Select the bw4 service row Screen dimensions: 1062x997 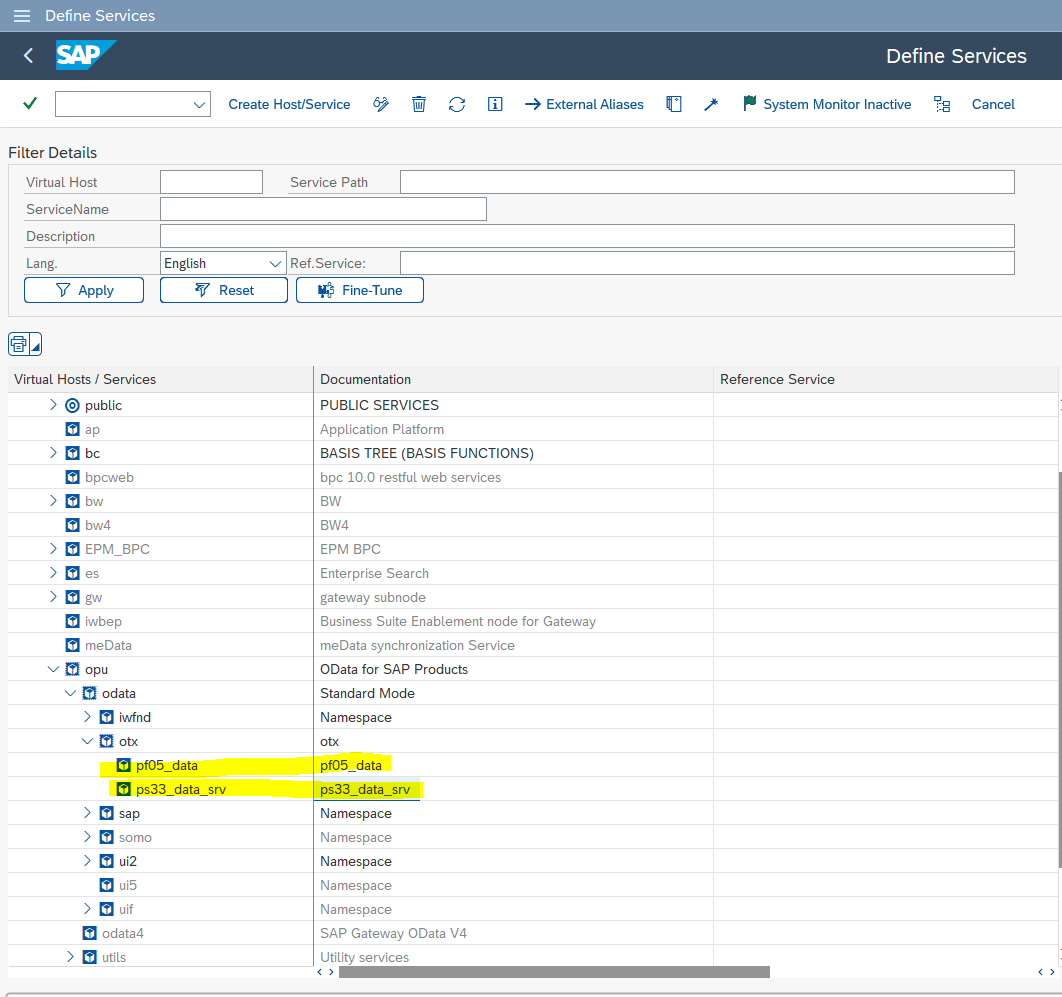tap(98, 526)
